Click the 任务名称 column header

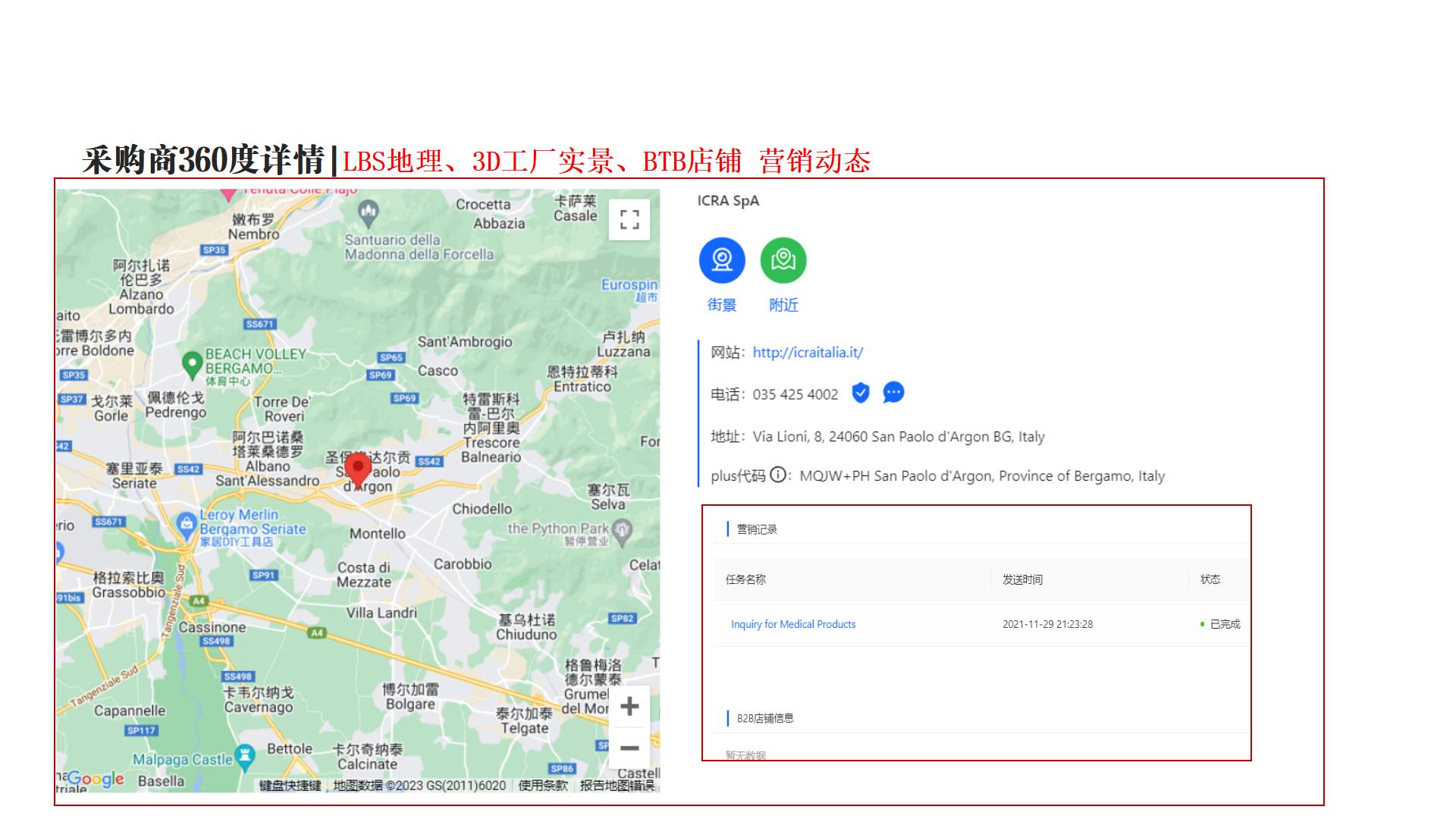pos(745,579)
